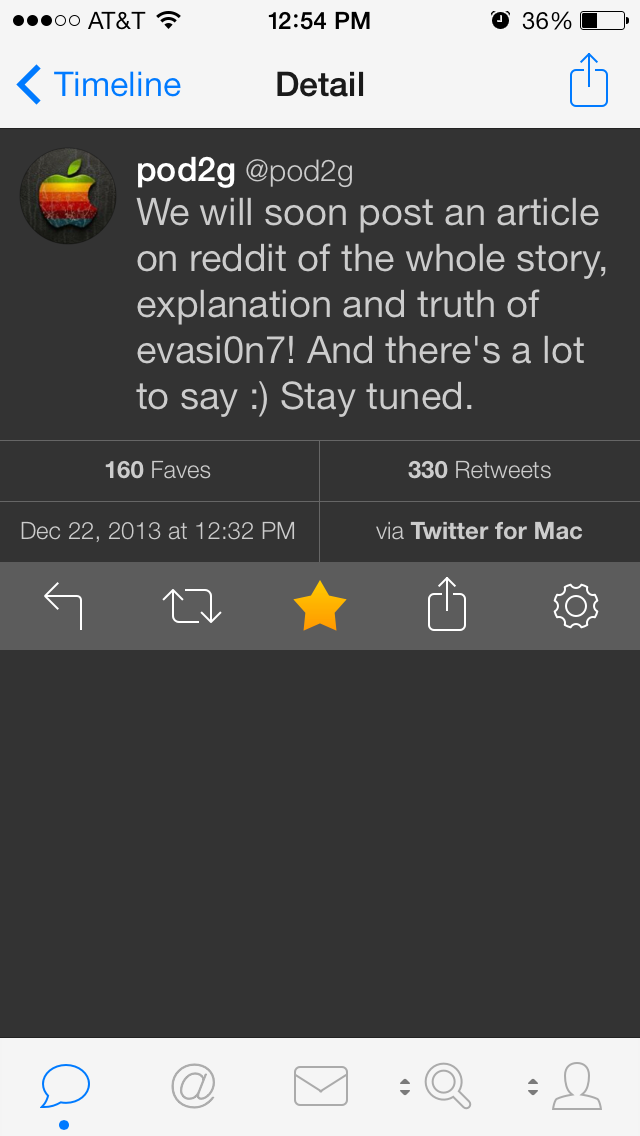Go back to Timeline
The image size is (640, 1136).
click(x=100, y=85)
